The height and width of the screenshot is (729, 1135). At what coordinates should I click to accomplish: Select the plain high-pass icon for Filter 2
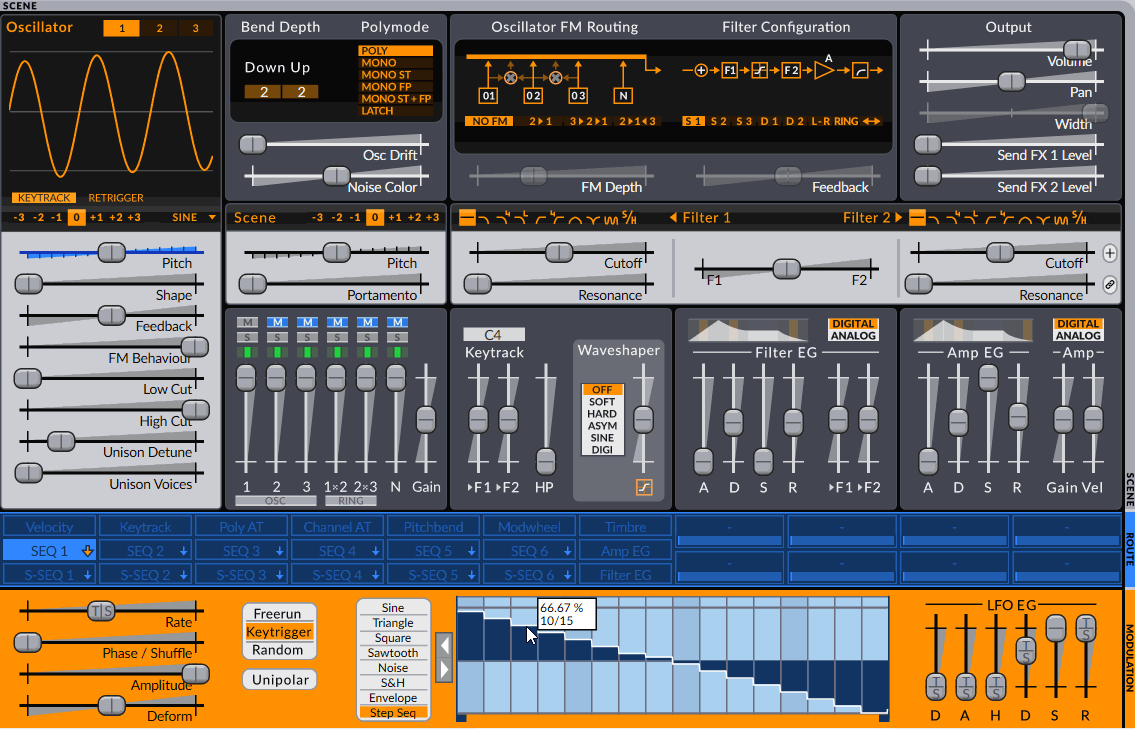990,218
